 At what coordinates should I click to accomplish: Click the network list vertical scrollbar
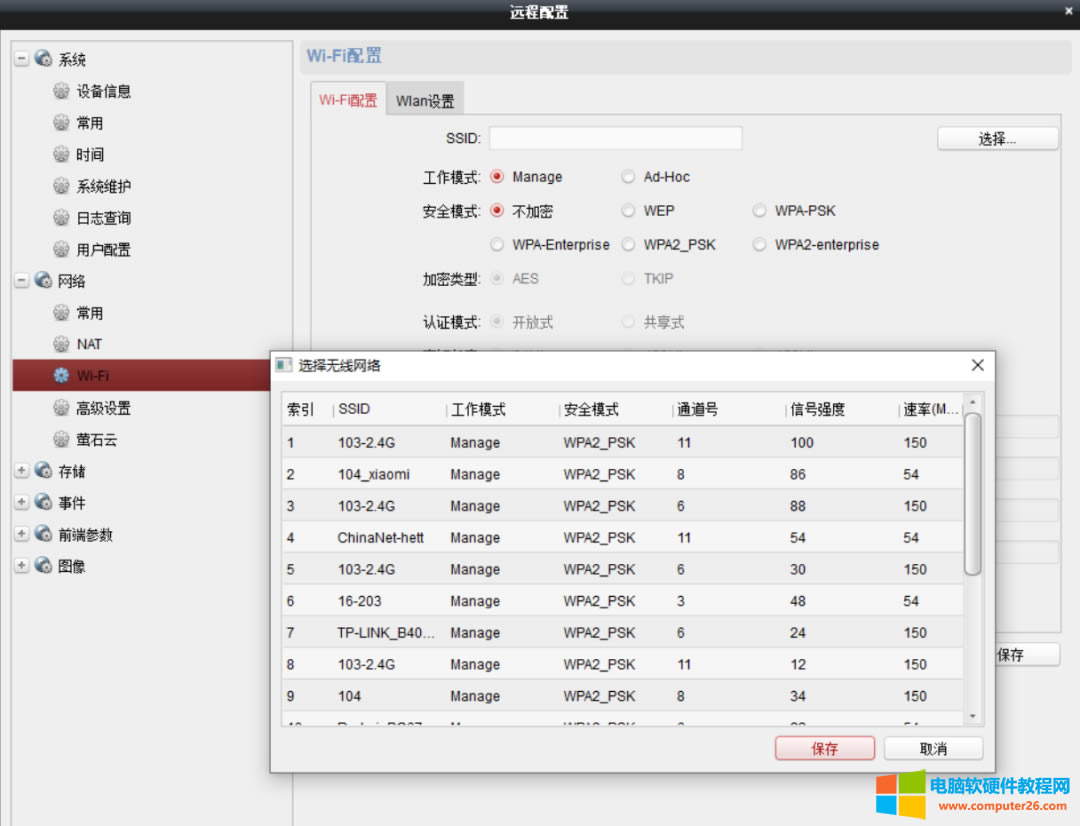pyautogui.click(x=972, y=495)
